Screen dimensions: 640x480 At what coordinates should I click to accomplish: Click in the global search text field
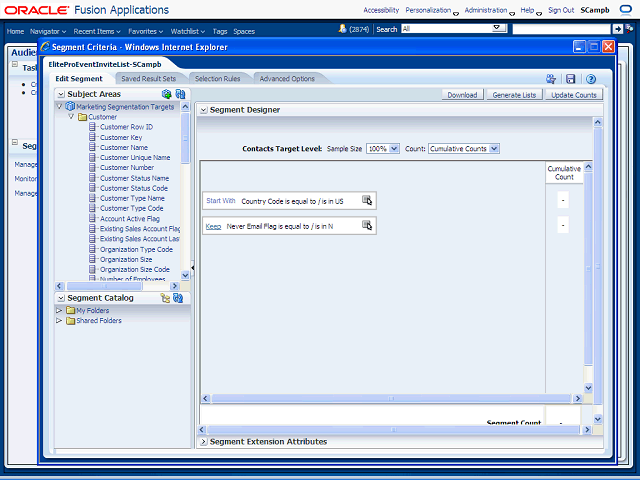(x=561, y=29)
